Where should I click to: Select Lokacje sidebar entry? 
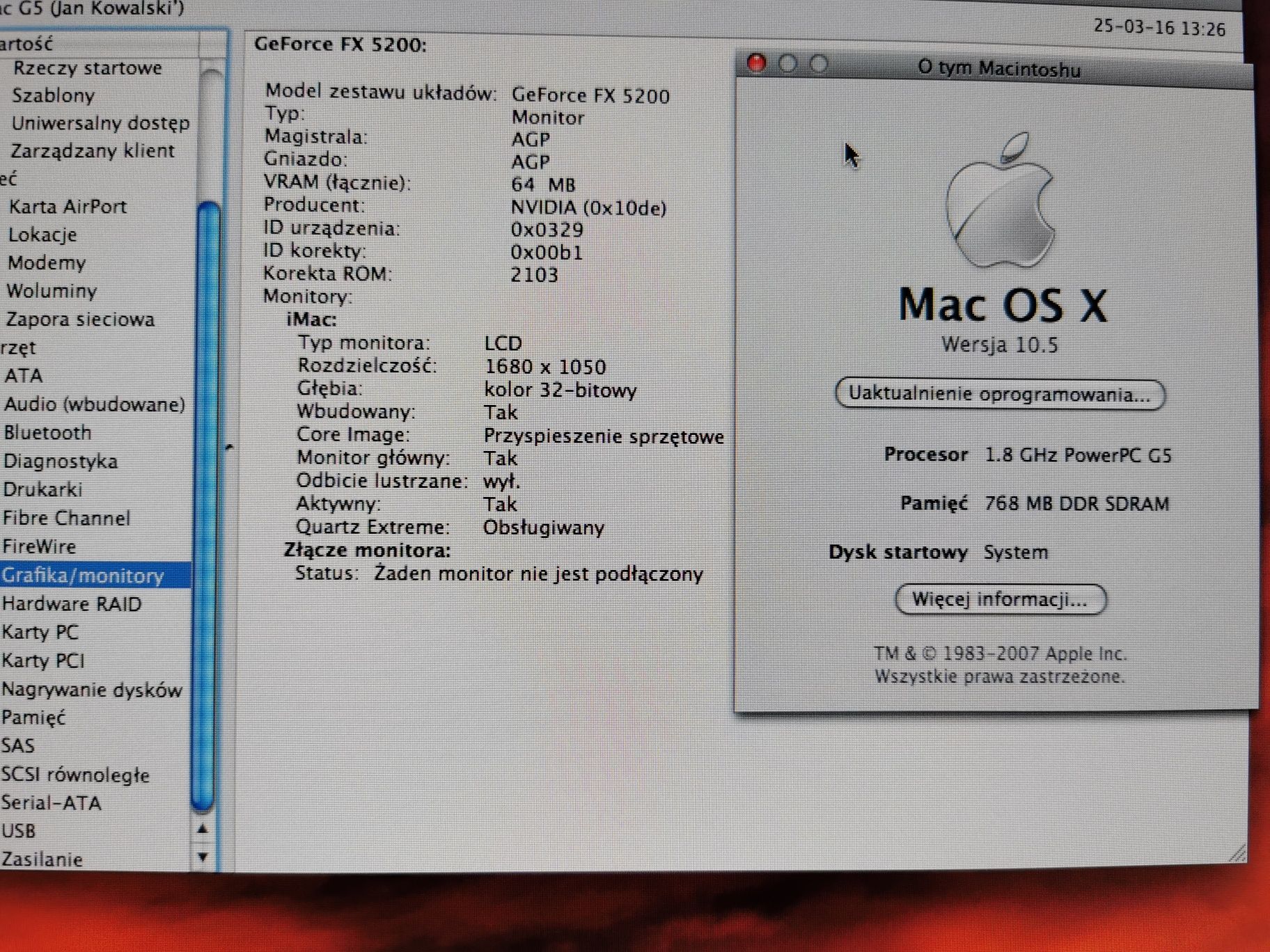[42, 235]
